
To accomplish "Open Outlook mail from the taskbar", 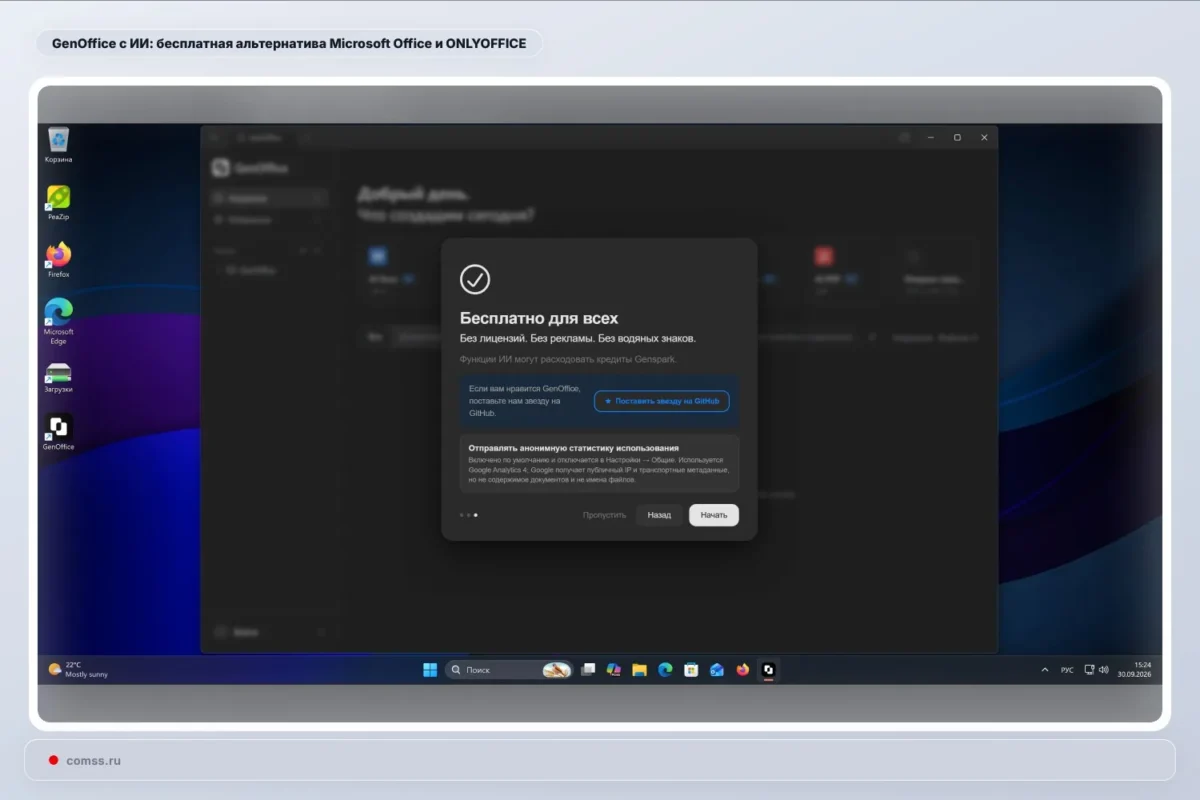I will (x=717, y=670).
